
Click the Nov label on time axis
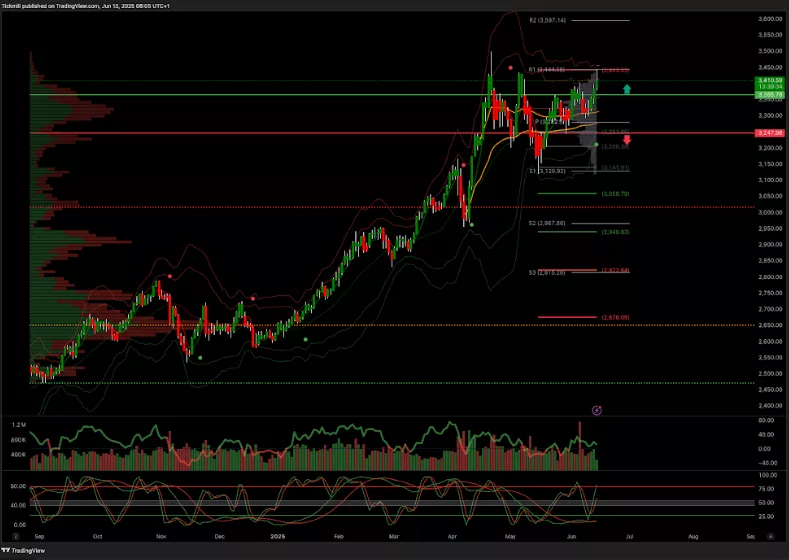[160, 536]
